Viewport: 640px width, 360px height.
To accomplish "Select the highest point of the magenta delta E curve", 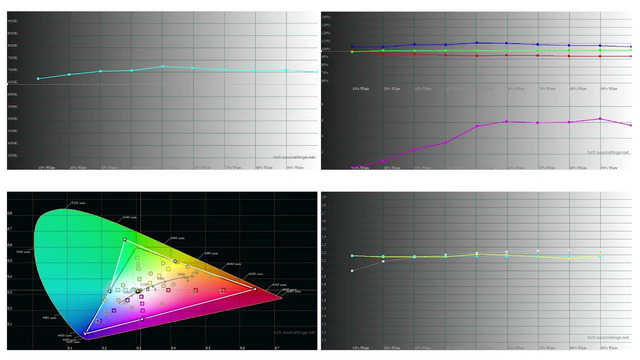I will tap(600, 119).
